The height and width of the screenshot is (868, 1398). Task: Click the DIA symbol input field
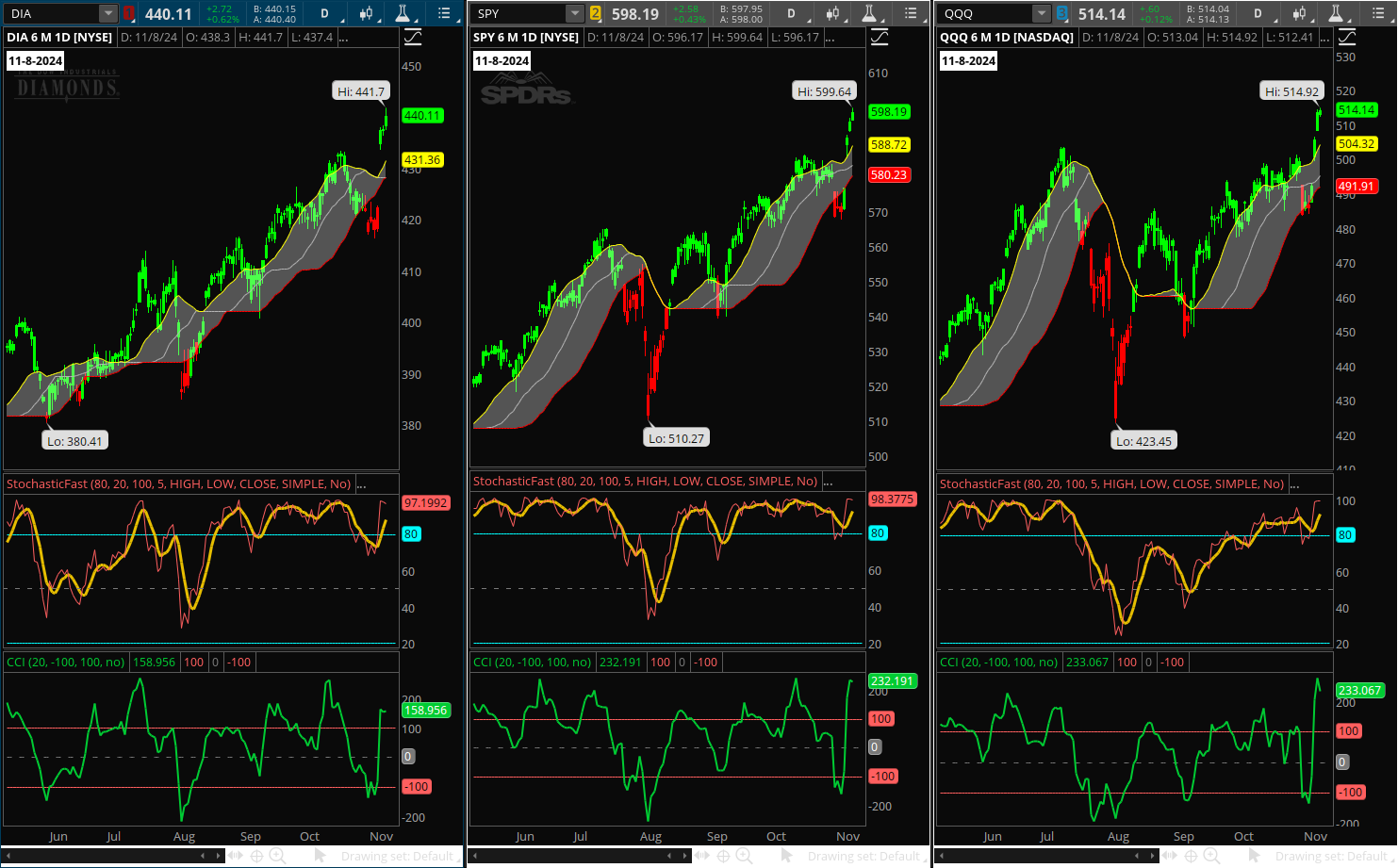point(52,13)
